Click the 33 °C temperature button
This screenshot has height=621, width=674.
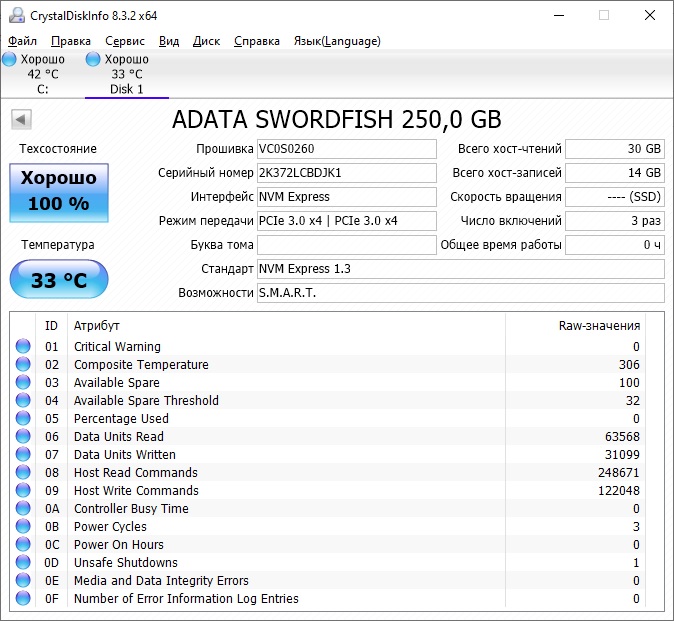(x=59, y=279)
